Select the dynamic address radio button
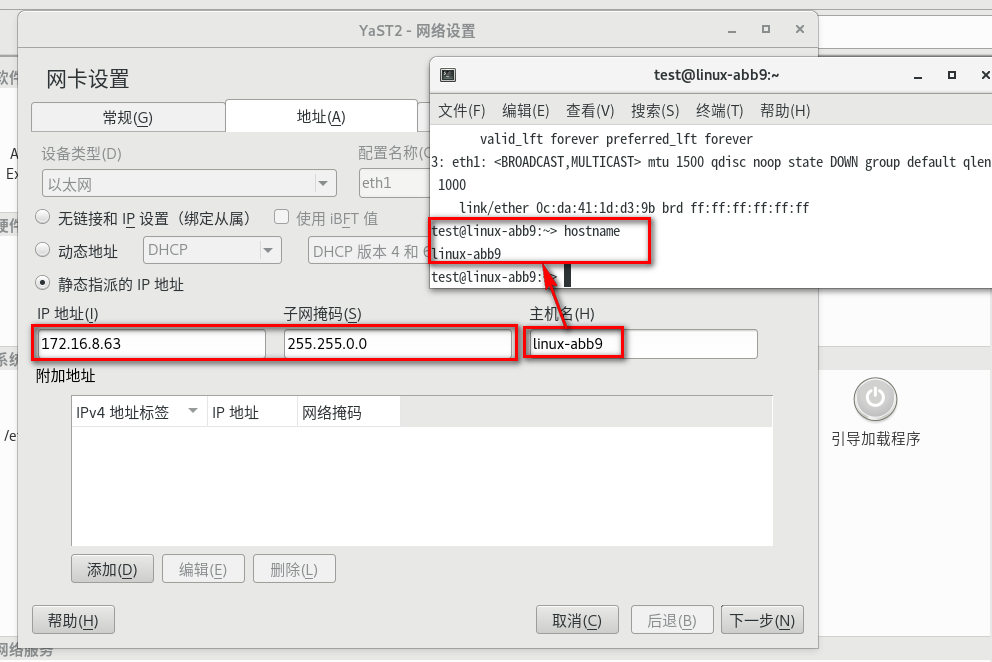This screenshot has height=662, width=992. (x=42, y=250)
